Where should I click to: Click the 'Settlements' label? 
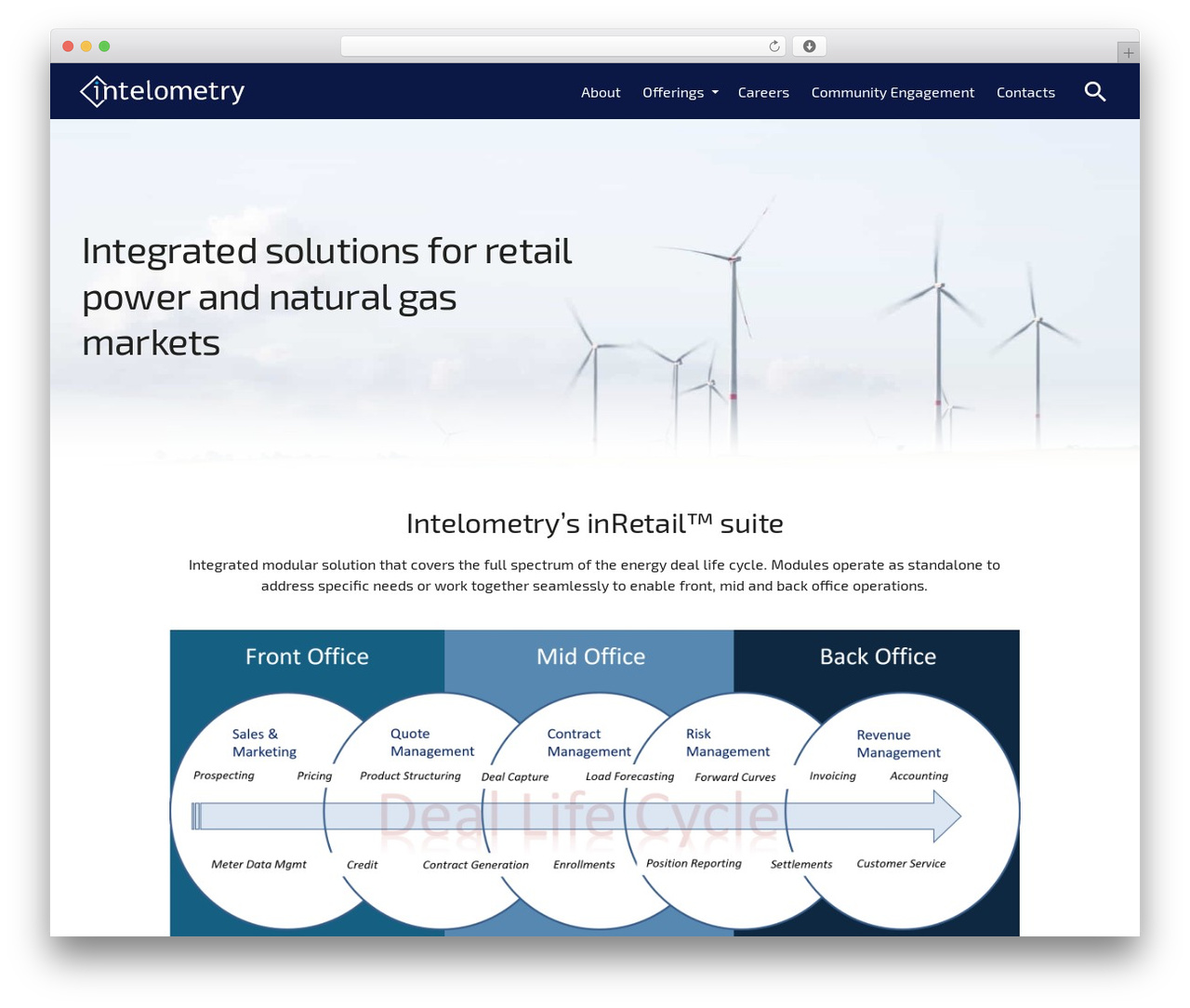point(801,864)
